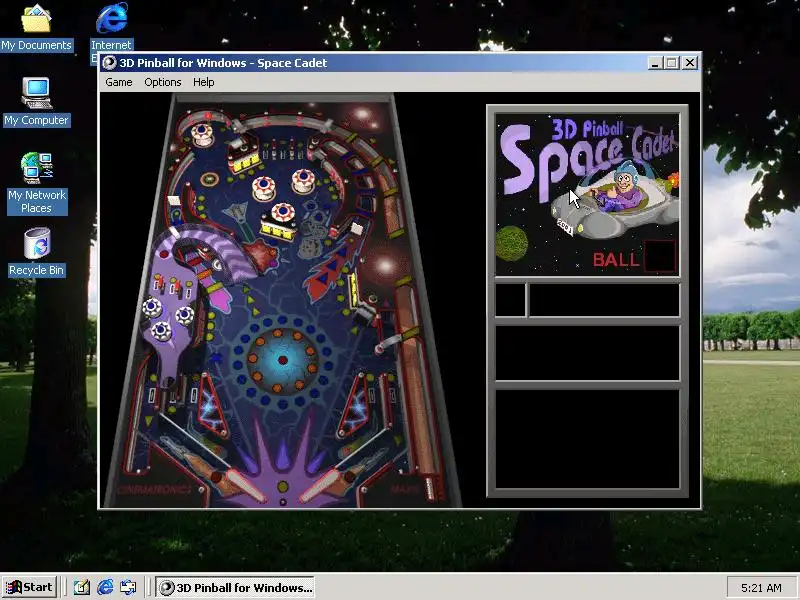This screenshot has width=800, height=600.
Task: Click the 3D Pinball taskbar button
Action: [235, 587]
